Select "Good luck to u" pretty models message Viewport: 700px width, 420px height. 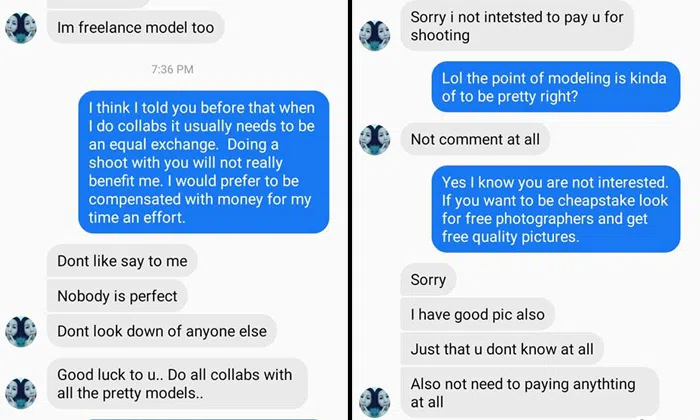point(174,384)
